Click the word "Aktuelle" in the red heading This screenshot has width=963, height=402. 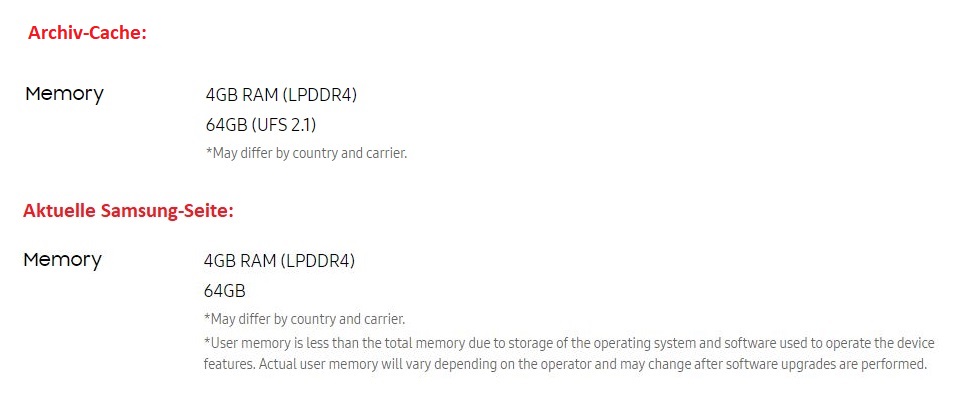pyautogui.click(x=61, y=211)
